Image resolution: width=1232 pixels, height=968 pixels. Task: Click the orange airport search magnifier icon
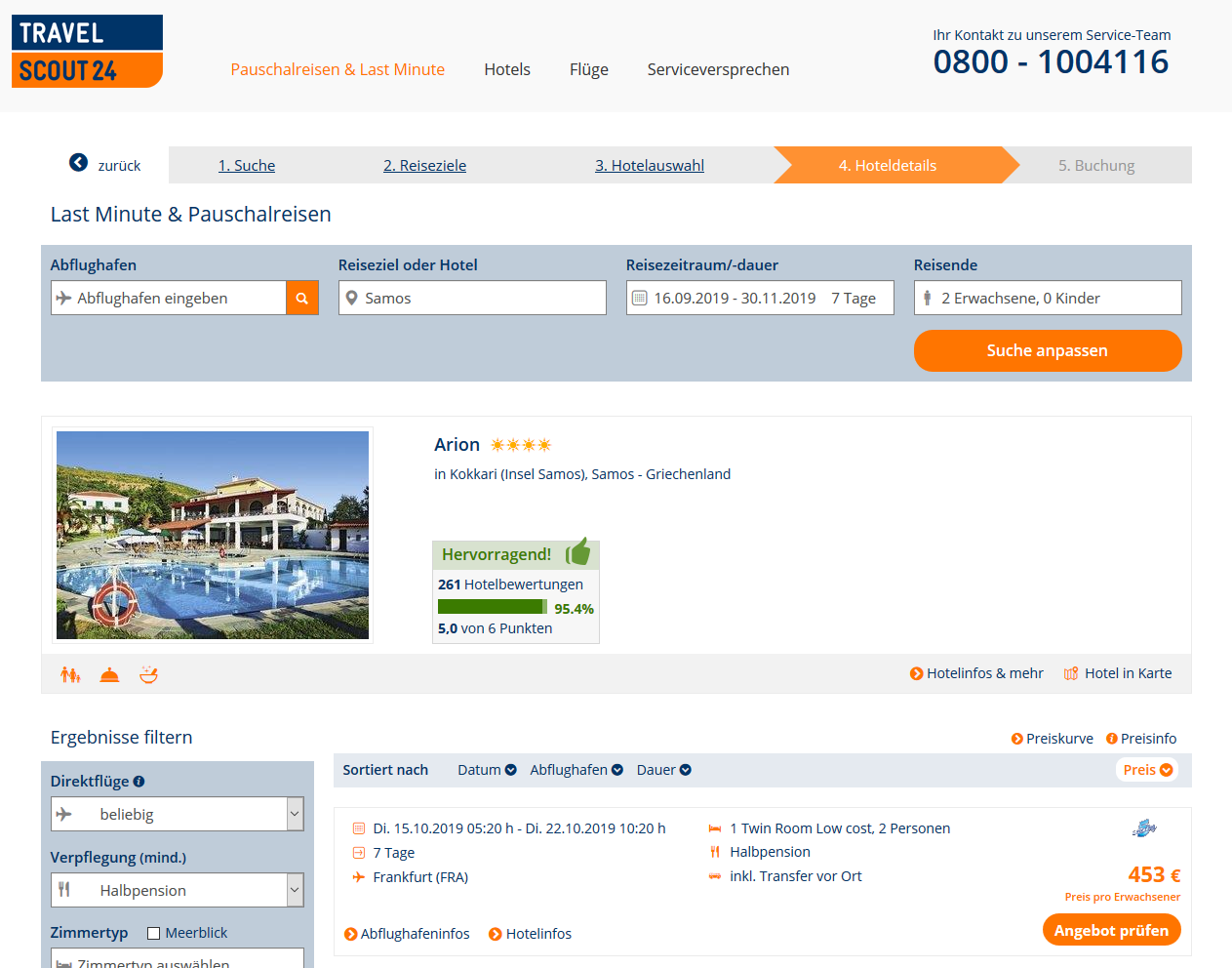tap(302, 299)
